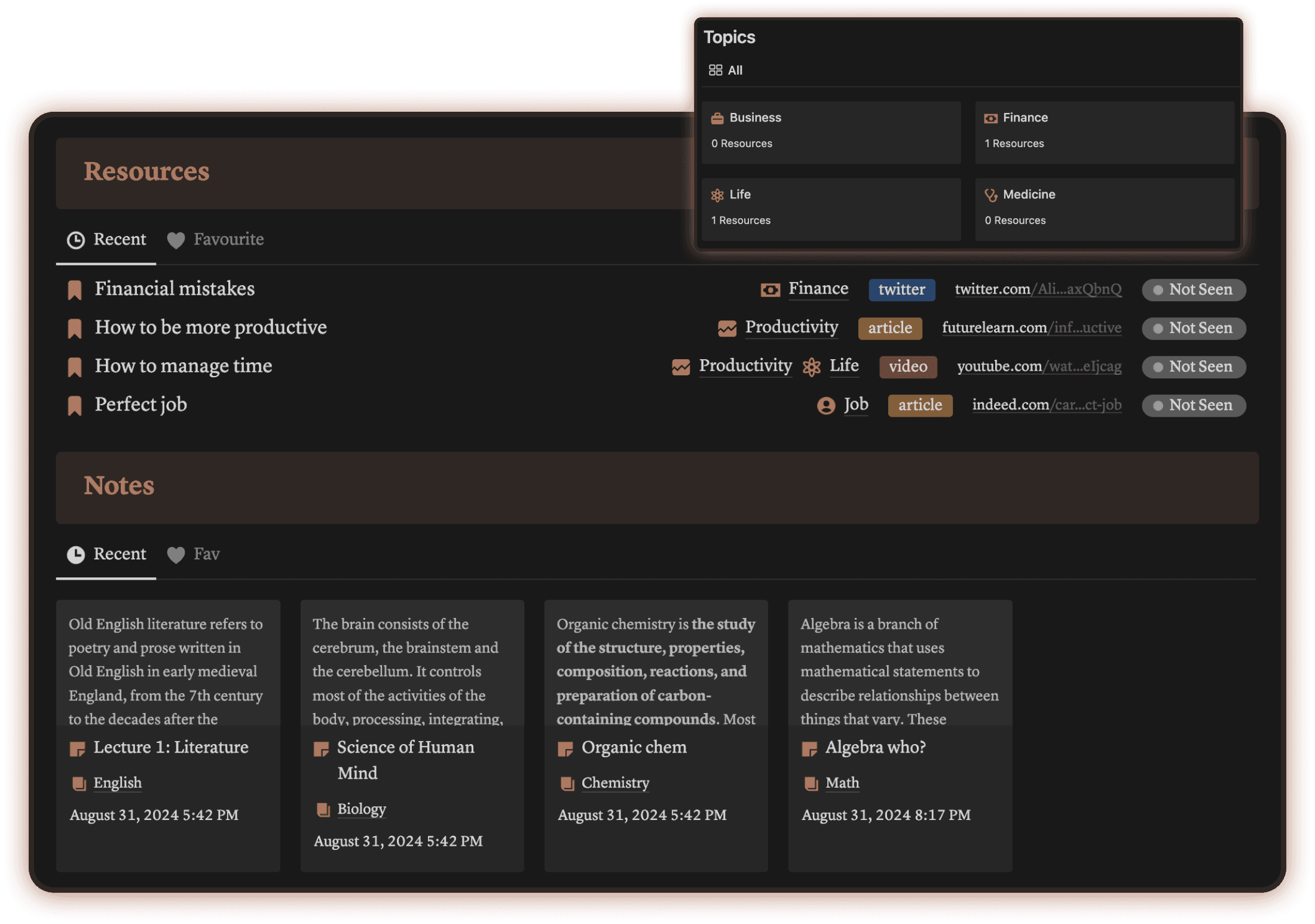Click the heart icon in Resources Favourite tab
The image size is (1315, 924).
pyautogui.click(x=176, y=240)
